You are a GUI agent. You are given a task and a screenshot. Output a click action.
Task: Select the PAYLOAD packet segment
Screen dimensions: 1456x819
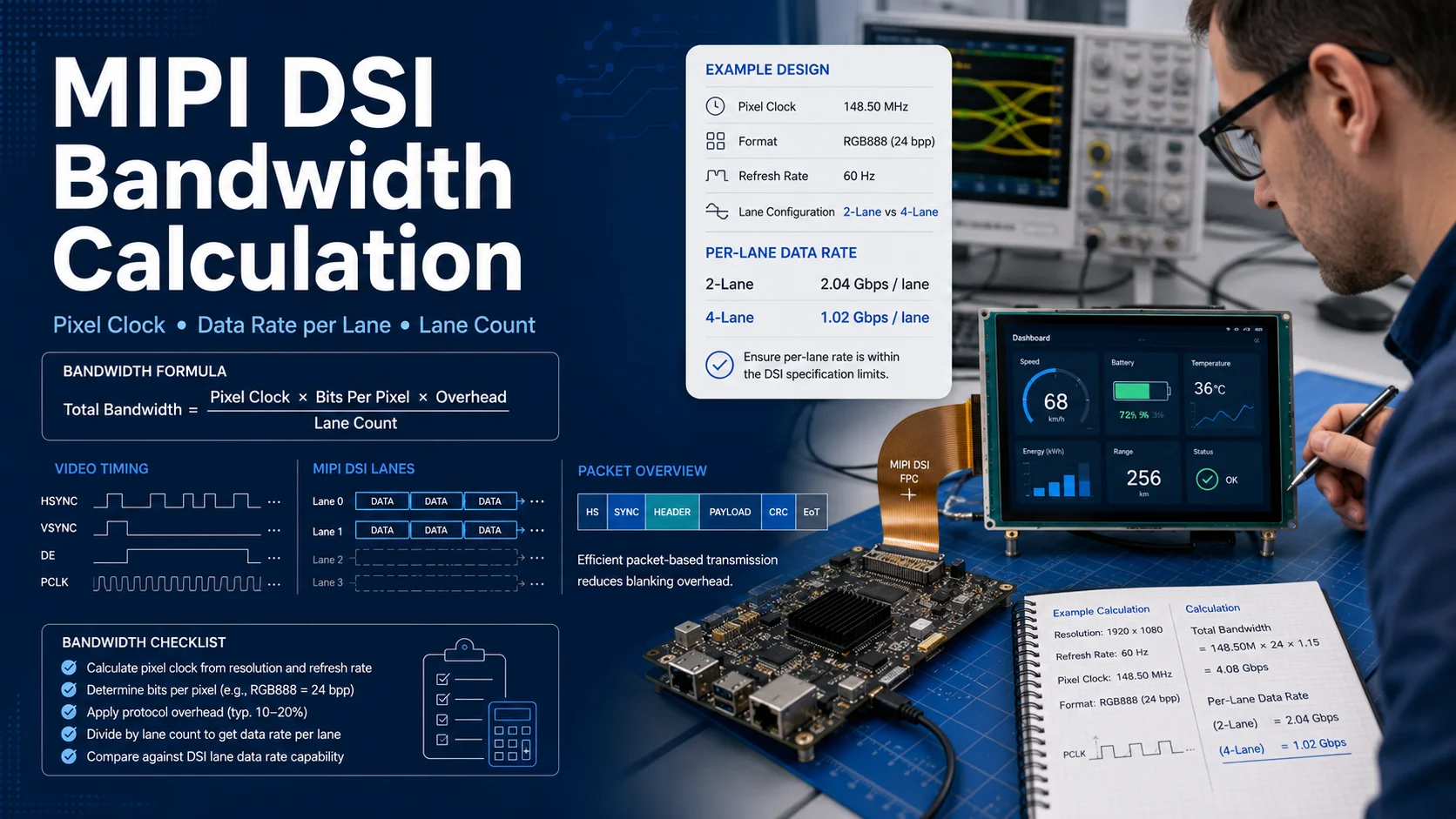pos(730,512)
